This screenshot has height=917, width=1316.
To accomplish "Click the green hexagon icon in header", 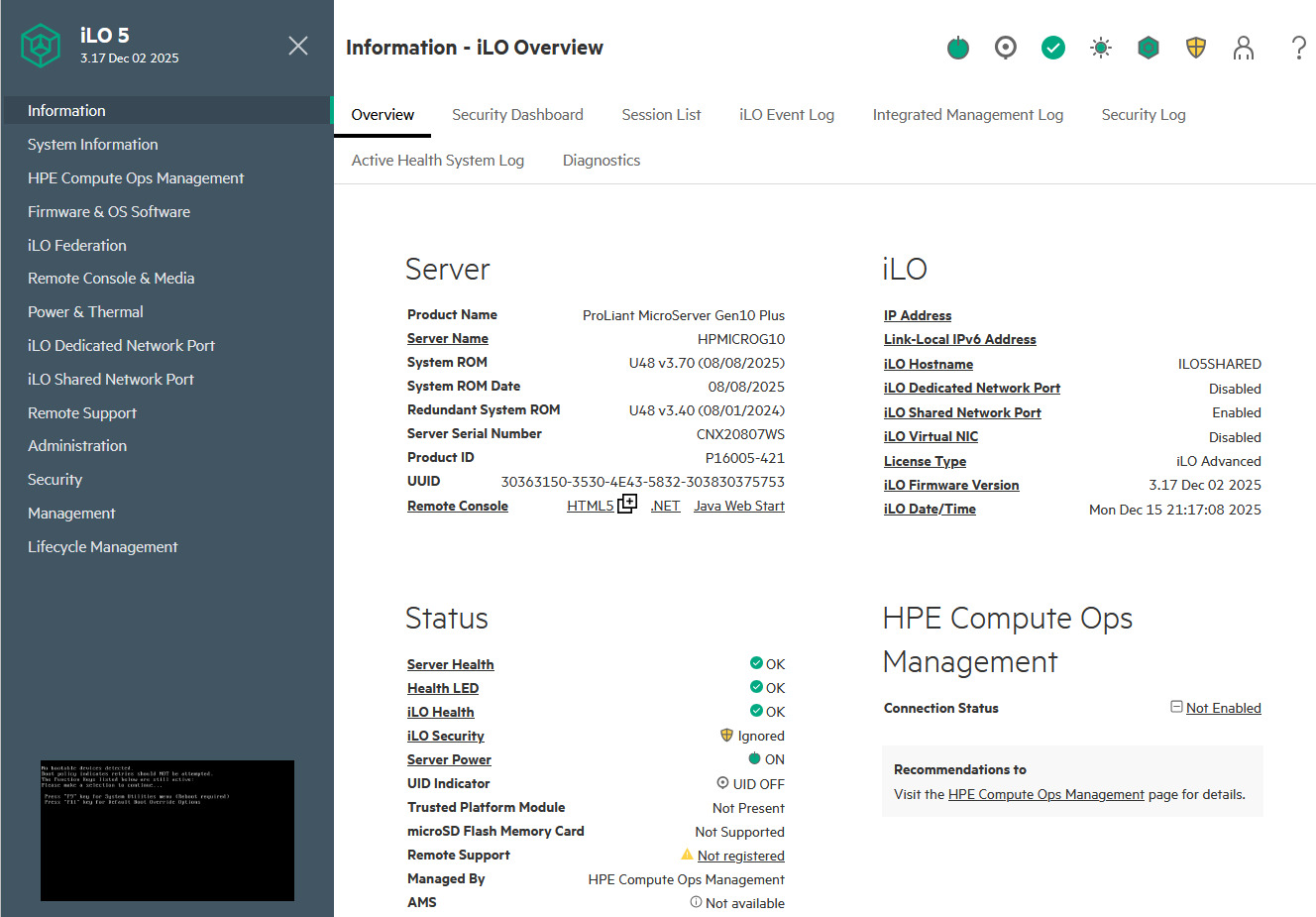I will pyautogui.click(x=1148, y=48).
